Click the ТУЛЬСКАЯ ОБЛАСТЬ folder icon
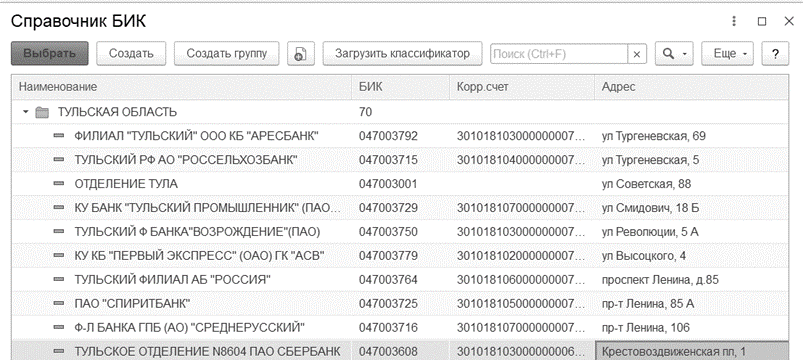803x360 pixels. (x=42, y=112)
